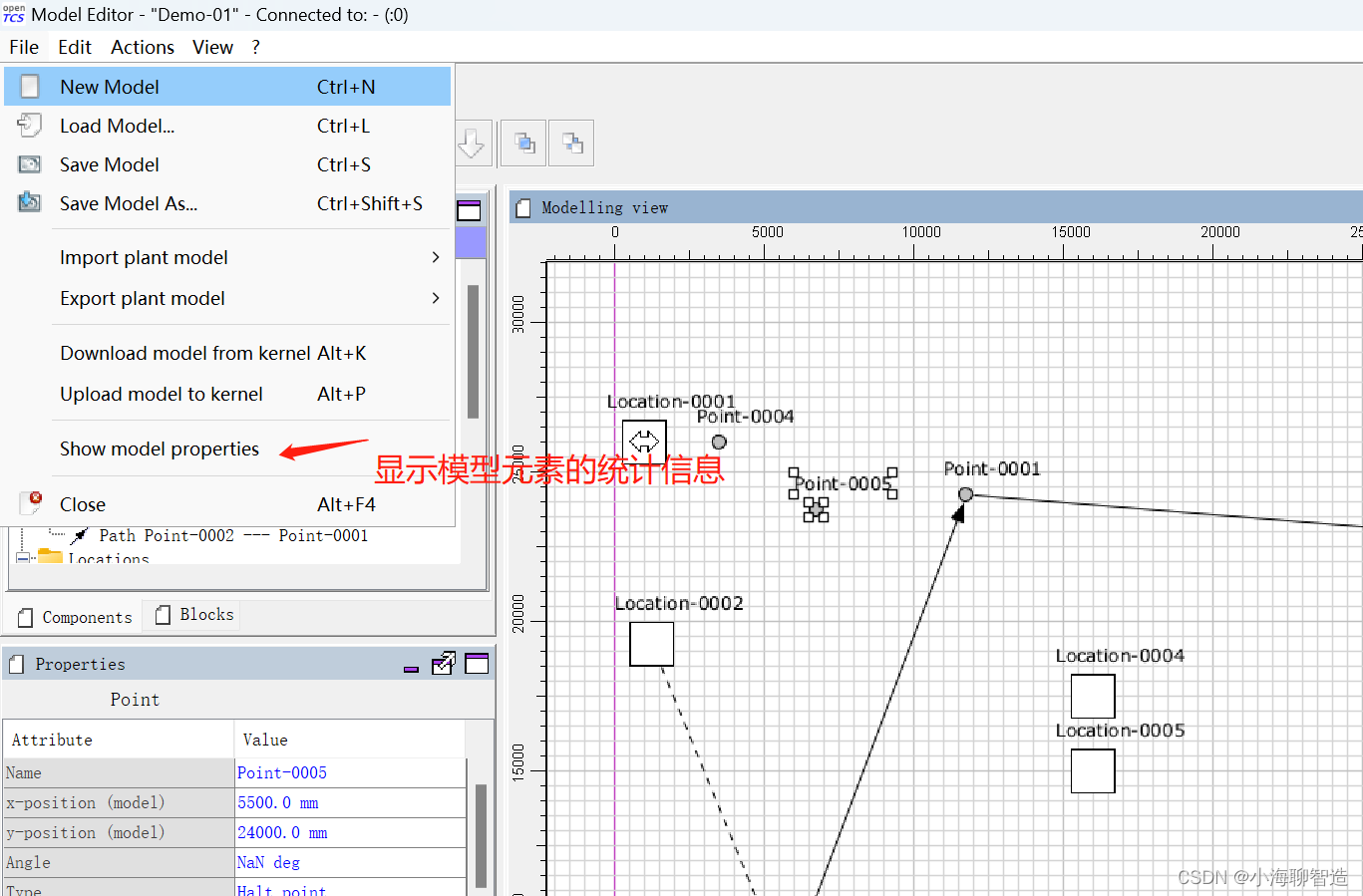
Task: Click the Point-0005 label on canvas
Action: [843, 483]
